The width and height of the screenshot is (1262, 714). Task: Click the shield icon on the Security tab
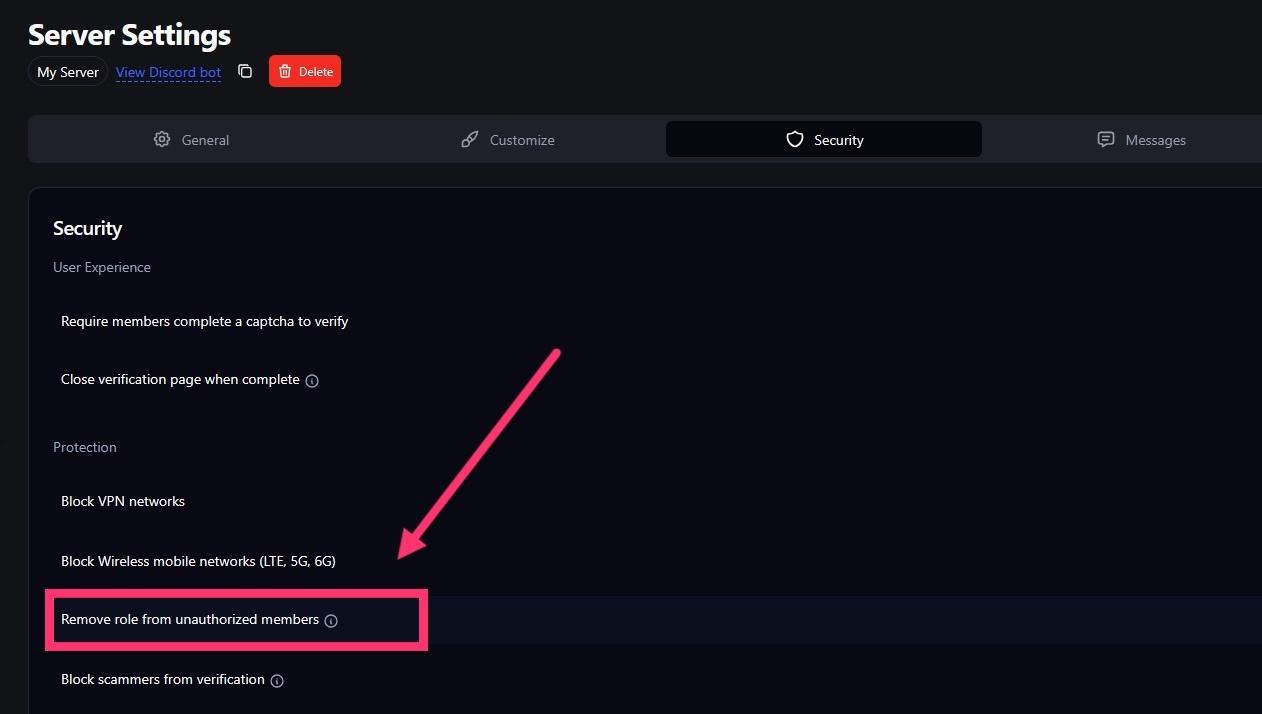(x=795, y=140)
